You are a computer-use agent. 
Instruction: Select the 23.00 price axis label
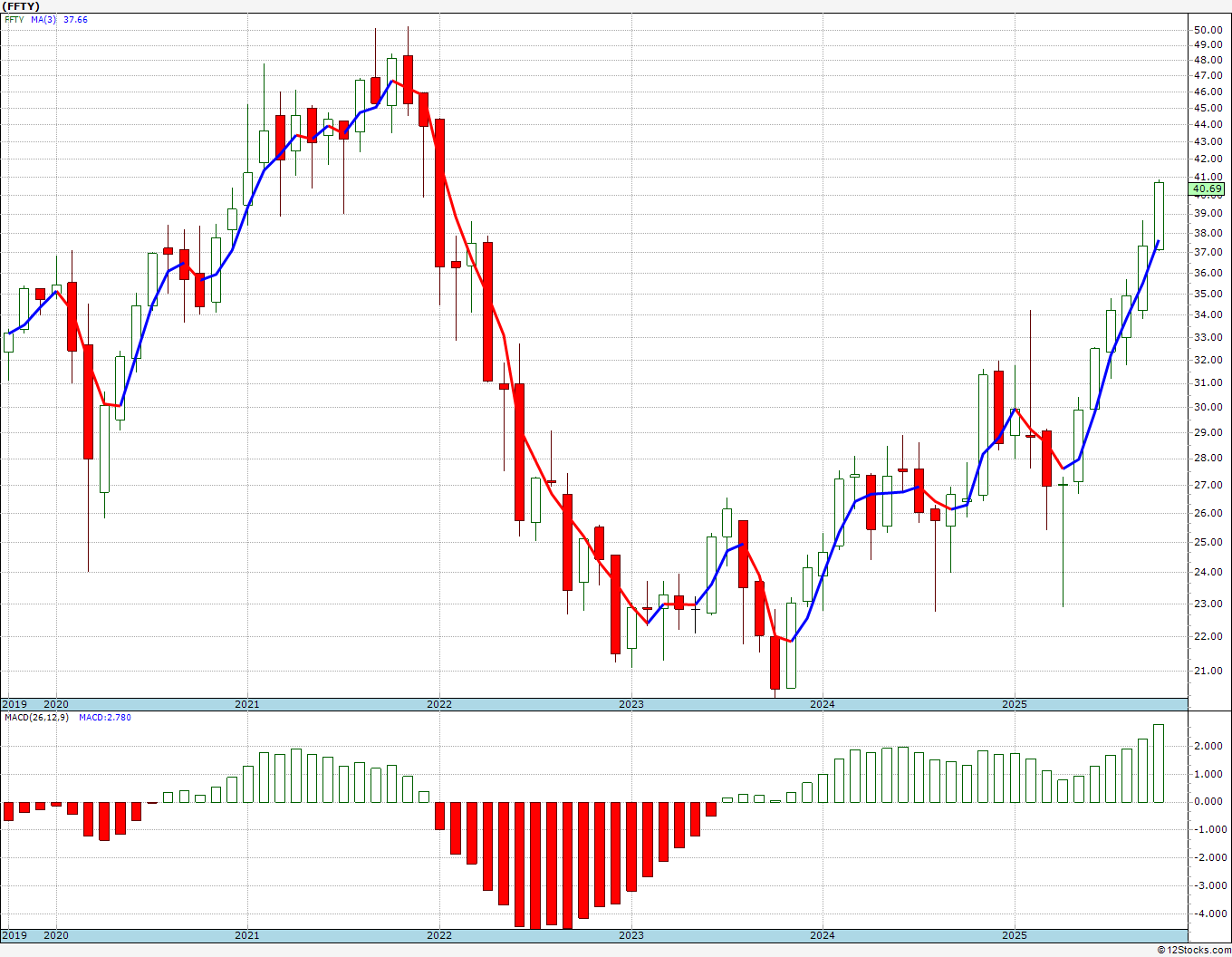click(x=1208, y=604)
